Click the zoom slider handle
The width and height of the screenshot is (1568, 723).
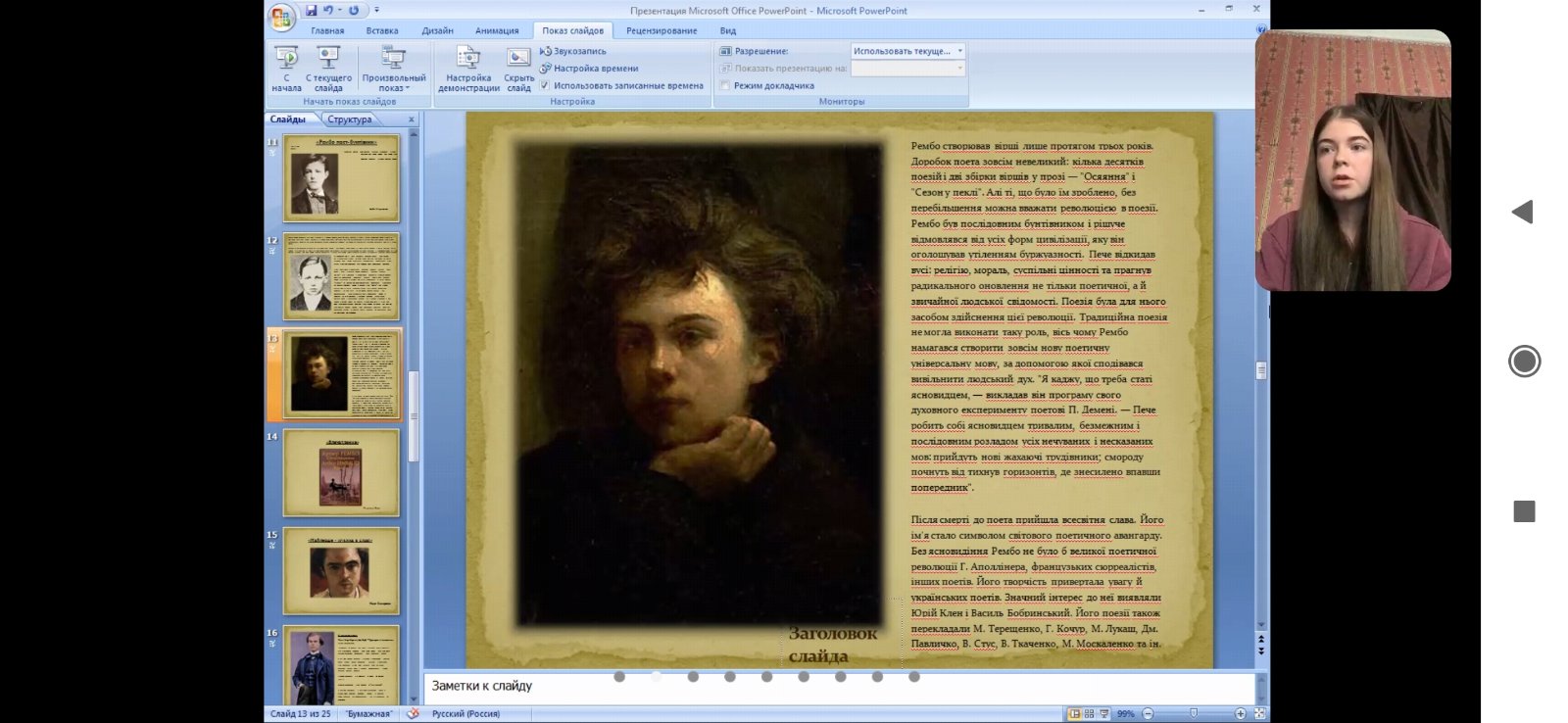pyautogui.click(x=1193, y=713)
